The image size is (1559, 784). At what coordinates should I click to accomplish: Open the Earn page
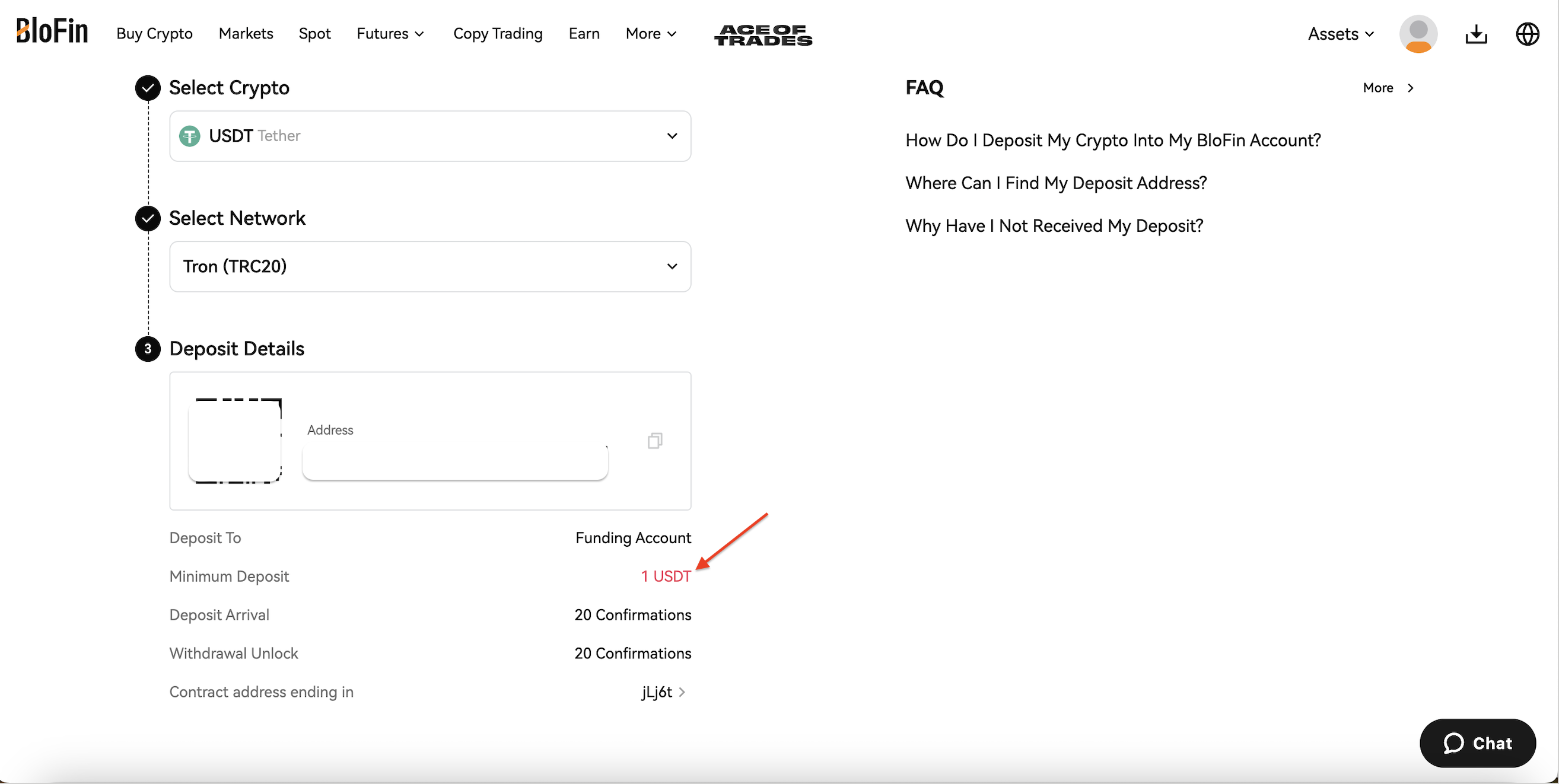pyautogui.click(x=584, y=34)
